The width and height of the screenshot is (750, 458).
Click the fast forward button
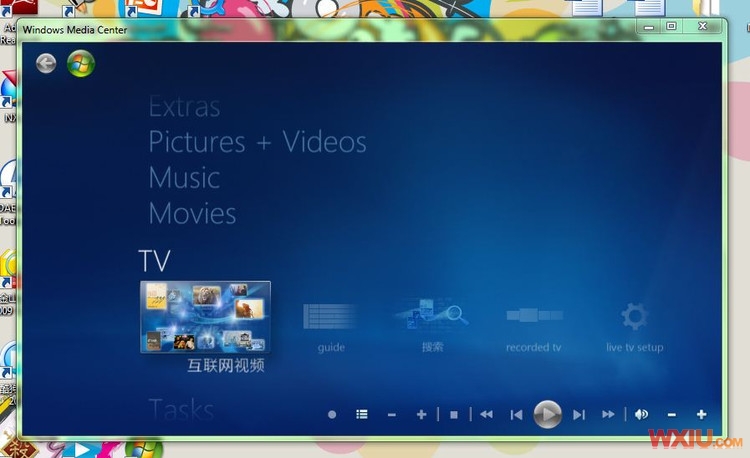click(608, 414)
